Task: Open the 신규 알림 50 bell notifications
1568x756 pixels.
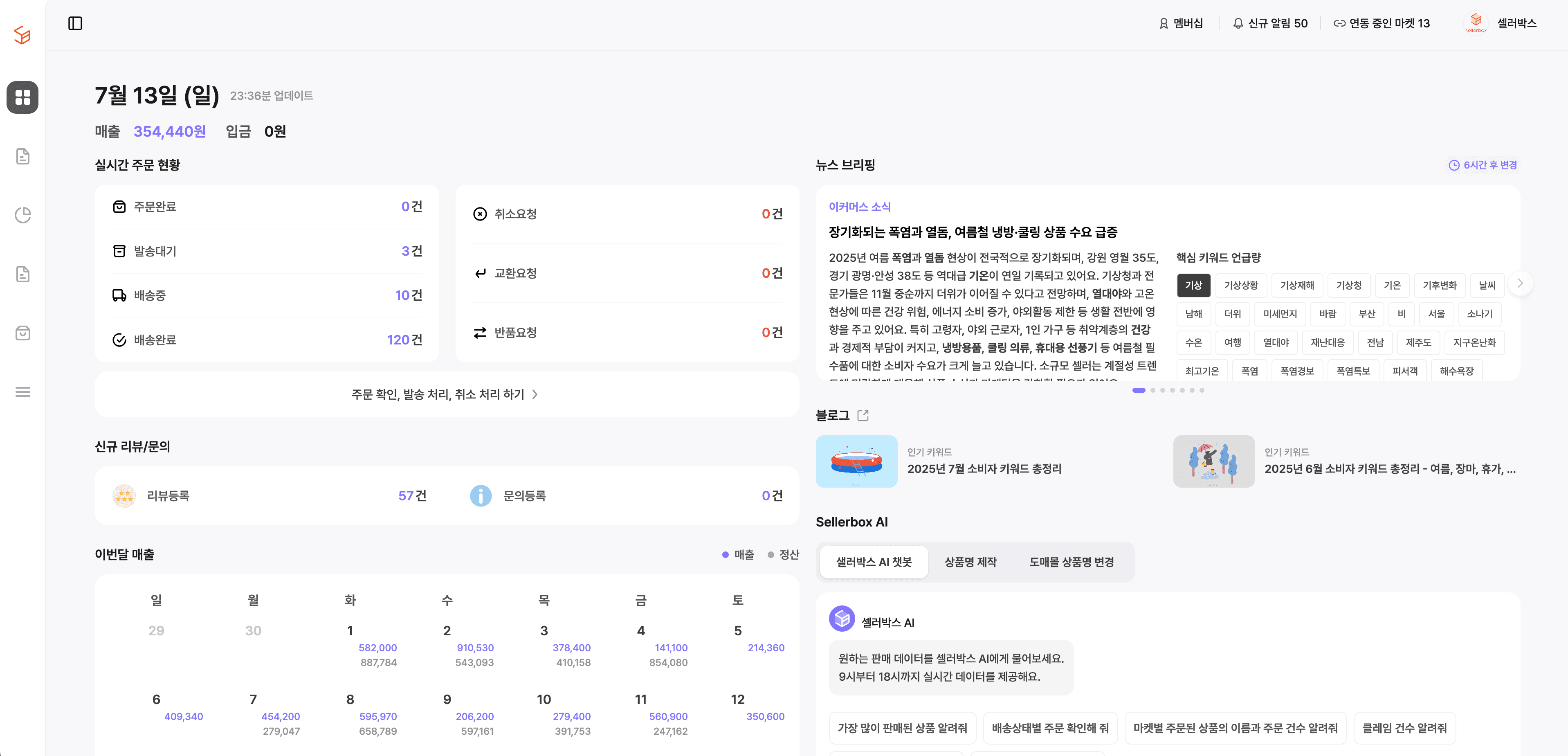Action: point(1270,24)
